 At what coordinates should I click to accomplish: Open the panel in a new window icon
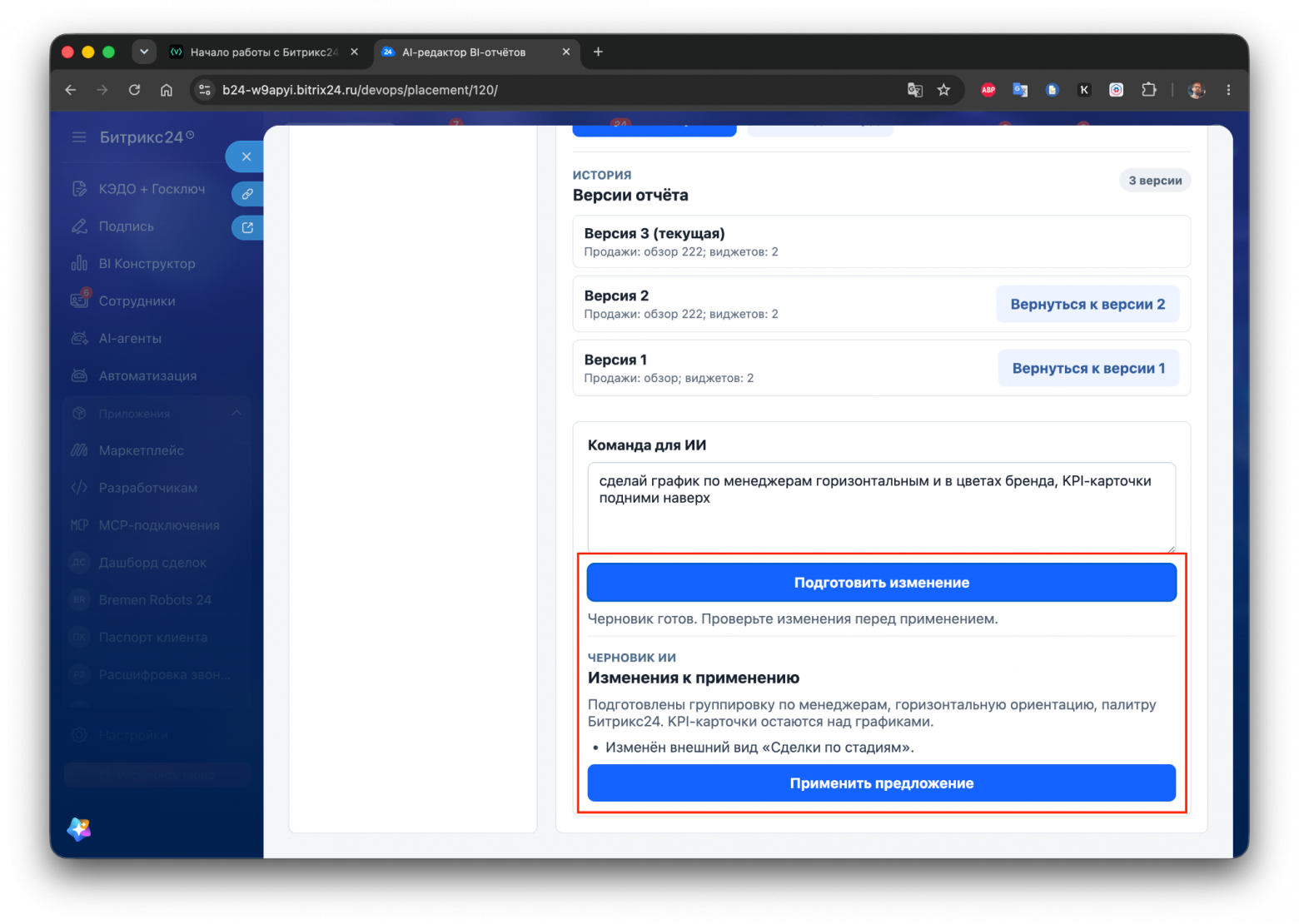[x=247, y=227]
